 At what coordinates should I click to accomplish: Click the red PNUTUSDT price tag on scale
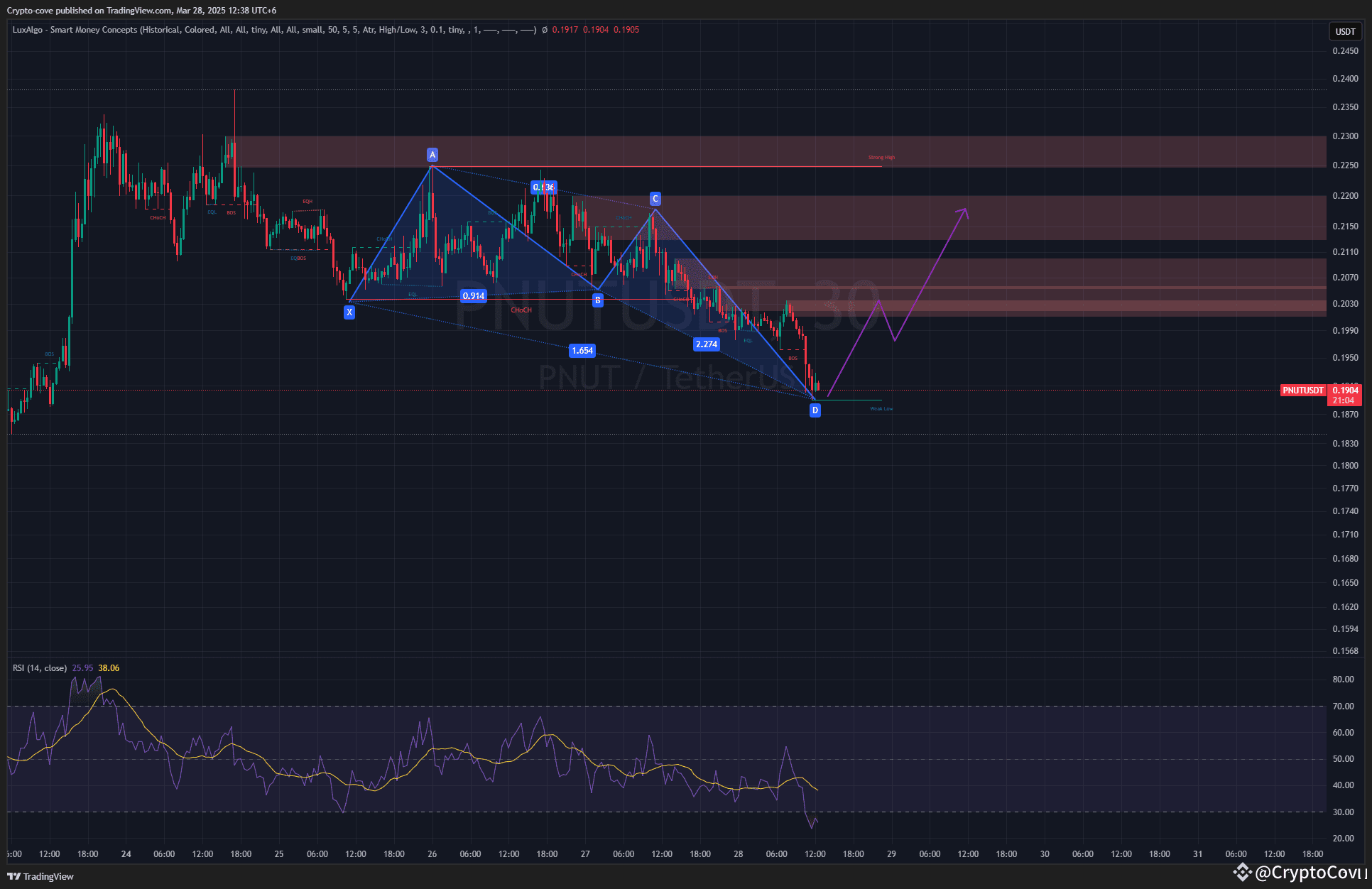pos(1303,391)
